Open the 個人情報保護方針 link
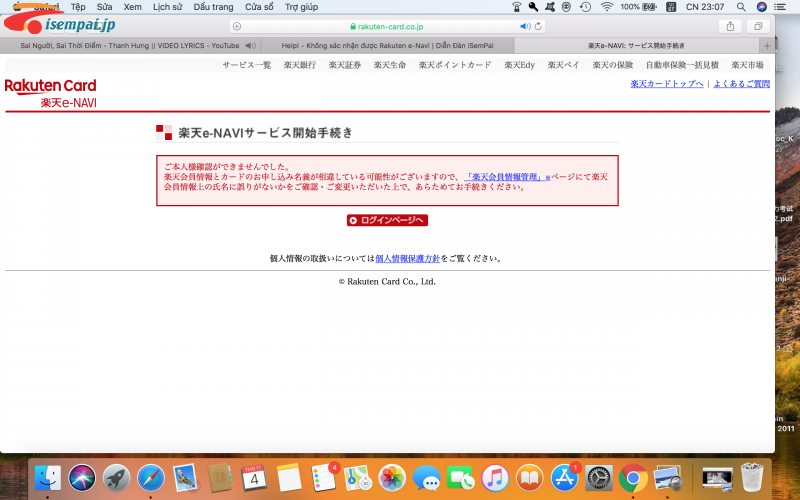This screenshot has height=500, width=800. tap(407, 258)
